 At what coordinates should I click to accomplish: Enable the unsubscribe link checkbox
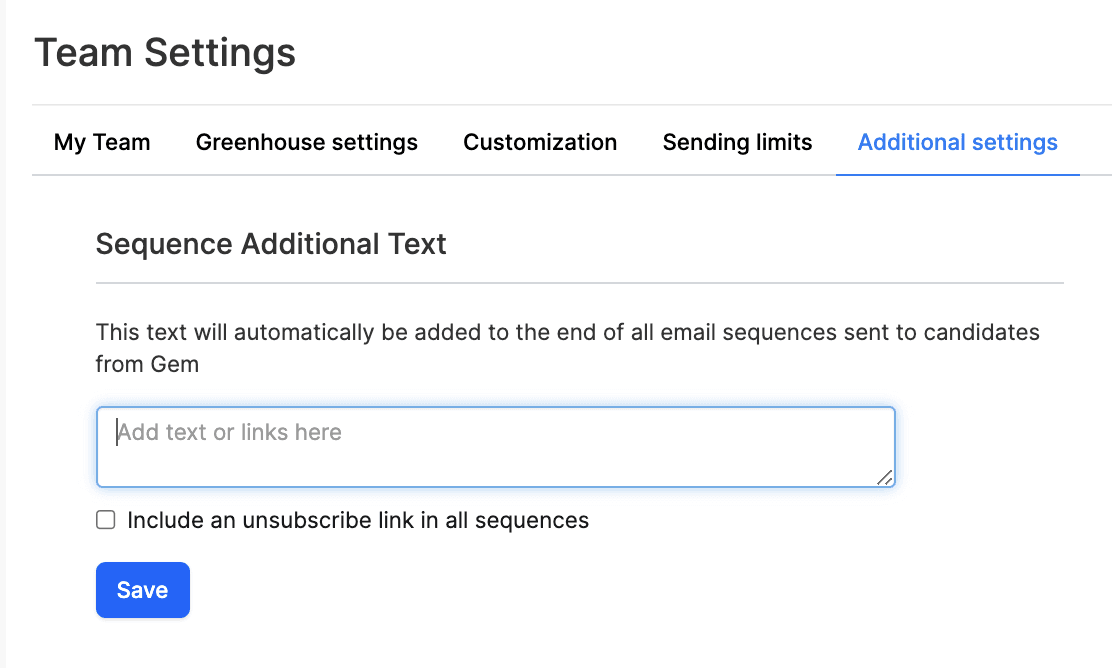point(105,520)
